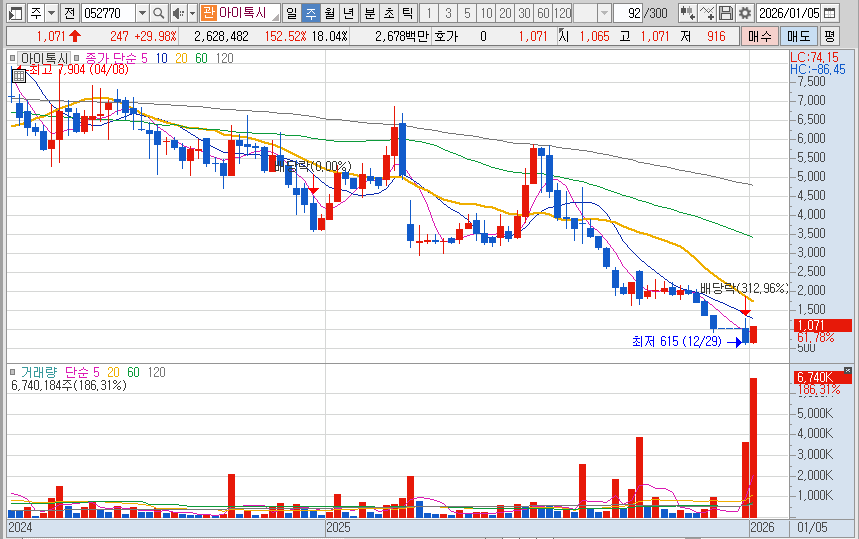Image resolution: width=859 pixels, height=539 pixels.
Task: Click the 거래량 volume legend label
Action: pyautogui.click(x=39, y=372)
